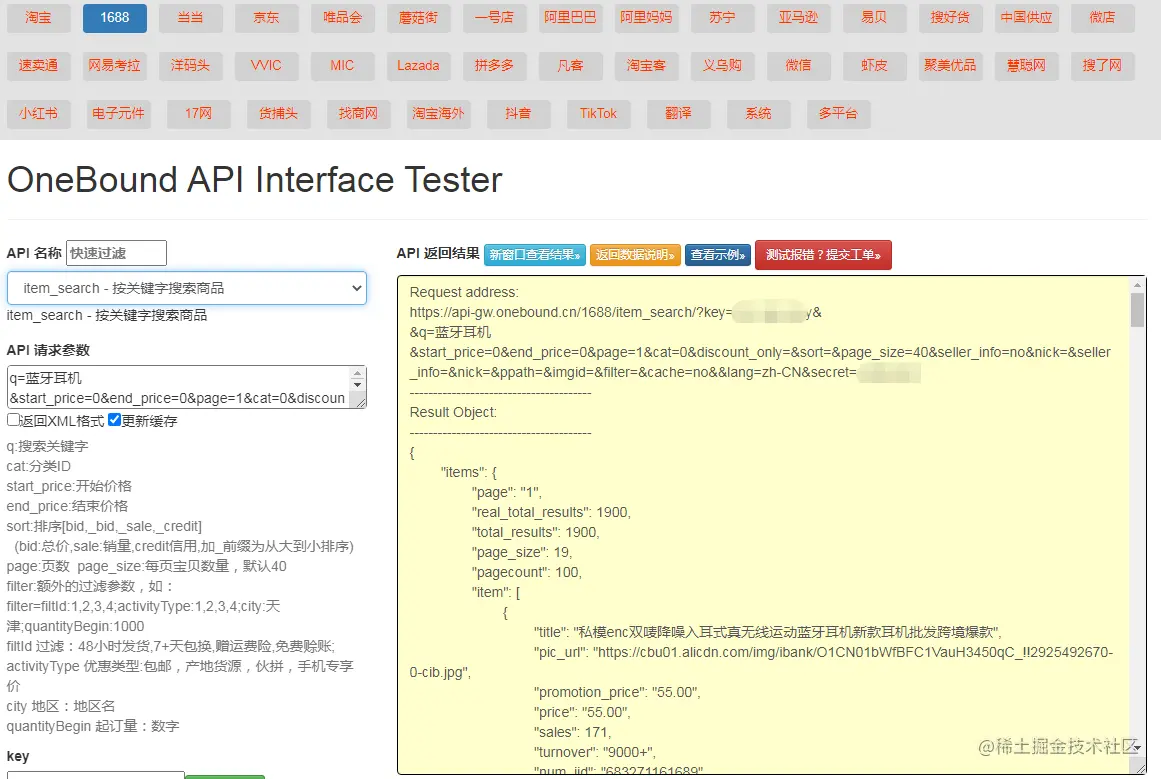
Task: Click into the API 请求参数 textarea
Action: [x=178, y=387]
